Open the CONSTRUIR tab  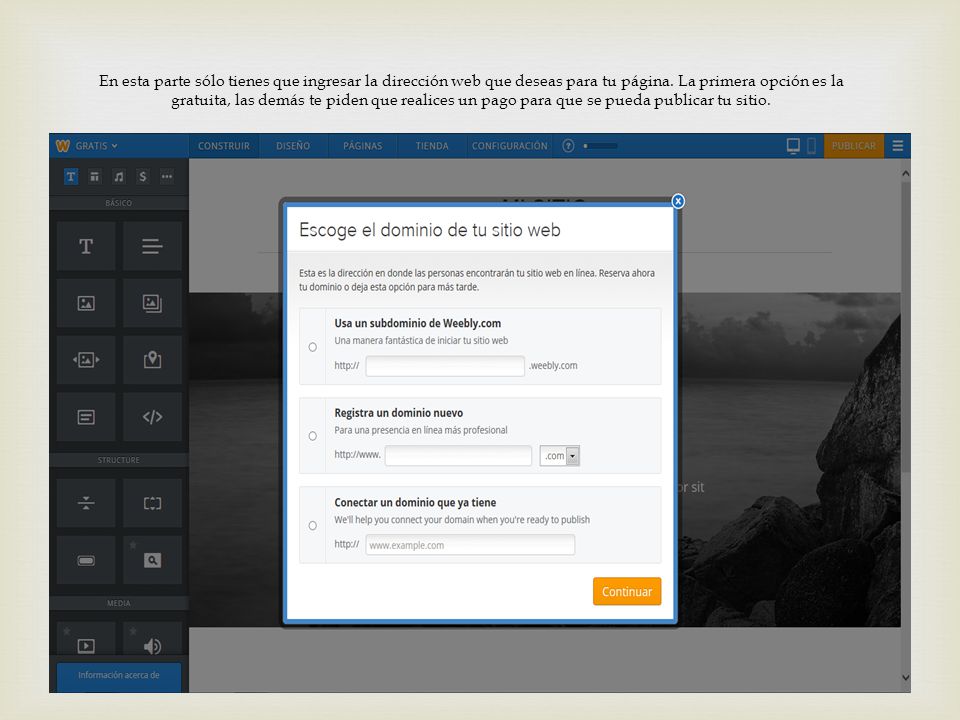223,146
